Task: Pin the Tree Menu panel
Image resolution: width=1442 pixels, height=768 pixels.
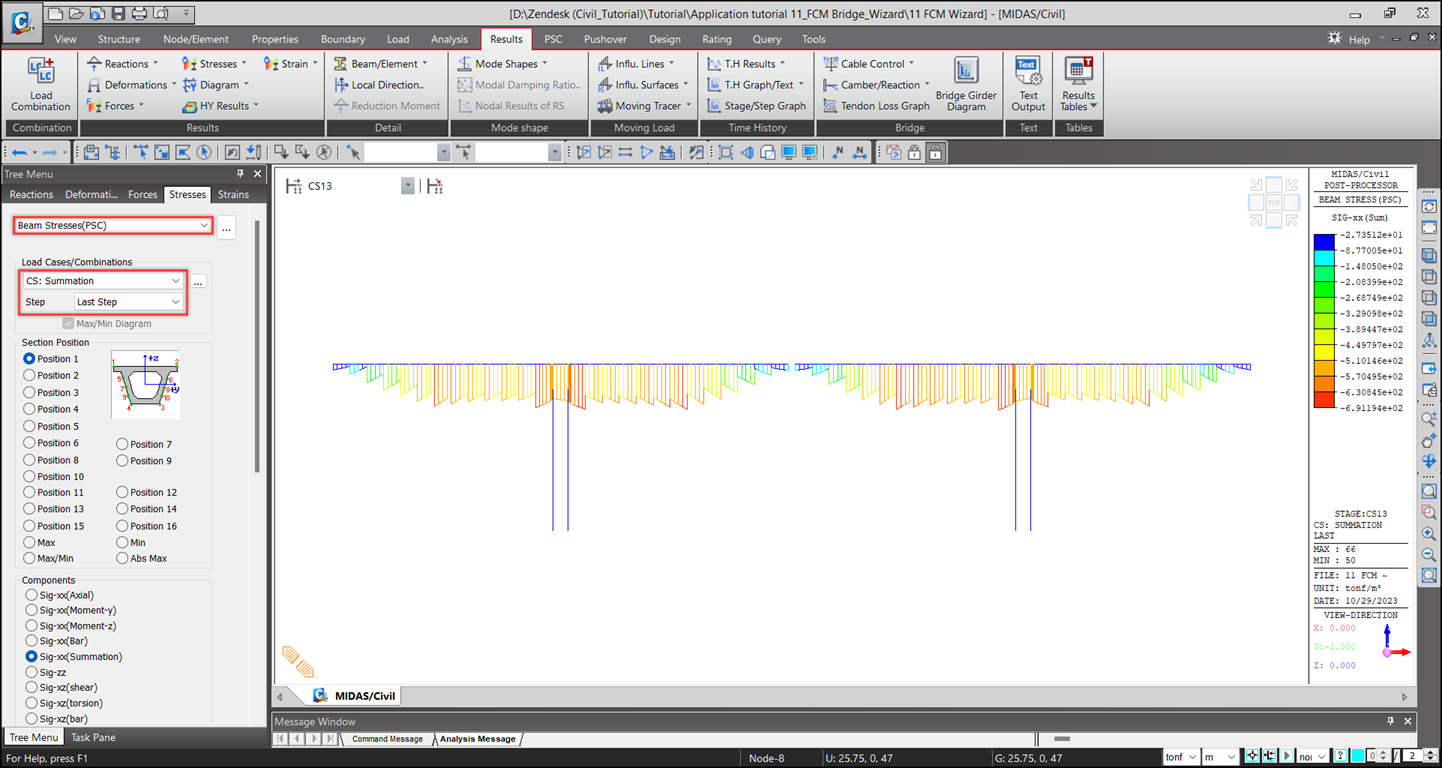Action: tap(240, 174)
